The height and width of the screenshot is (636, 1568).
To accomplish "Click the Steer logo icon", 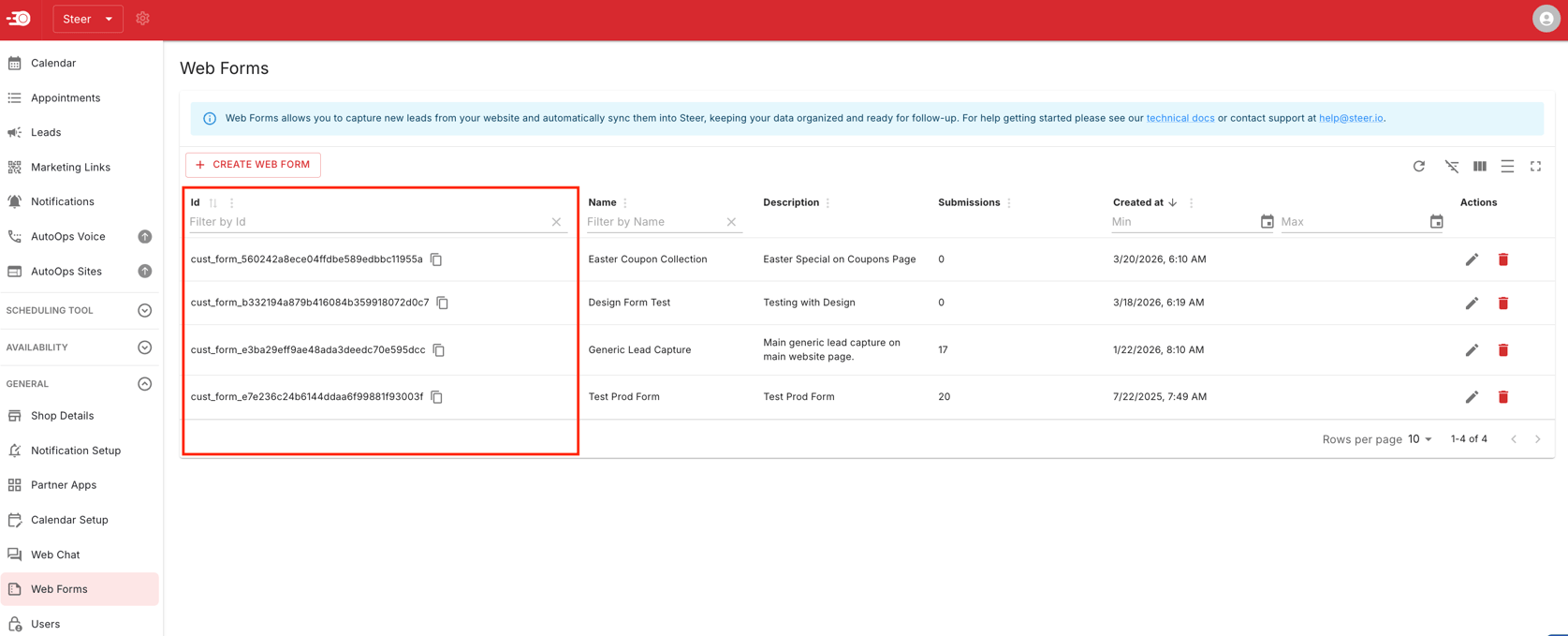I will click(x=19, y=19).
